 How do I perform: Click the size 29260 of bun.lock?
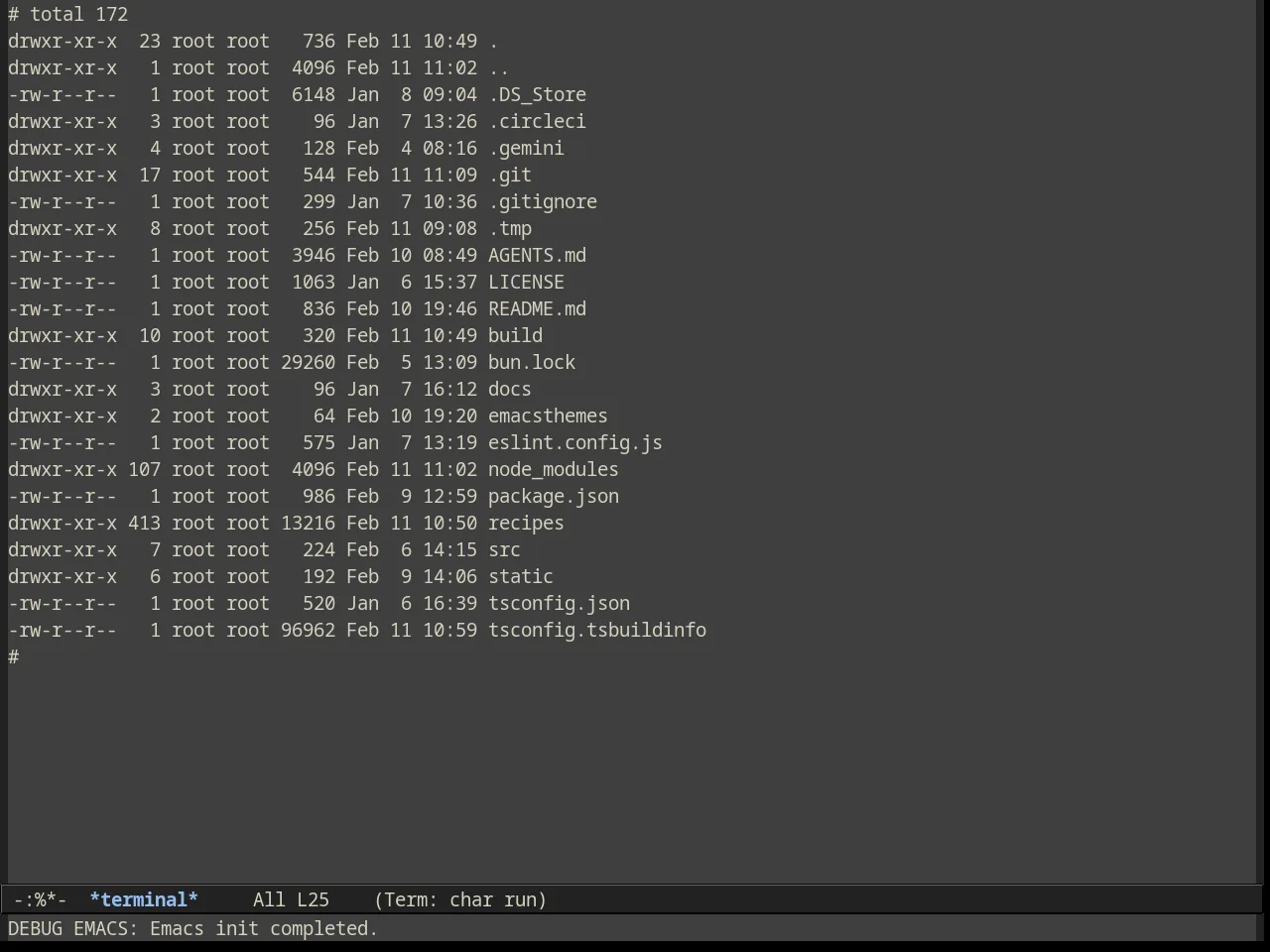[308, 362]
